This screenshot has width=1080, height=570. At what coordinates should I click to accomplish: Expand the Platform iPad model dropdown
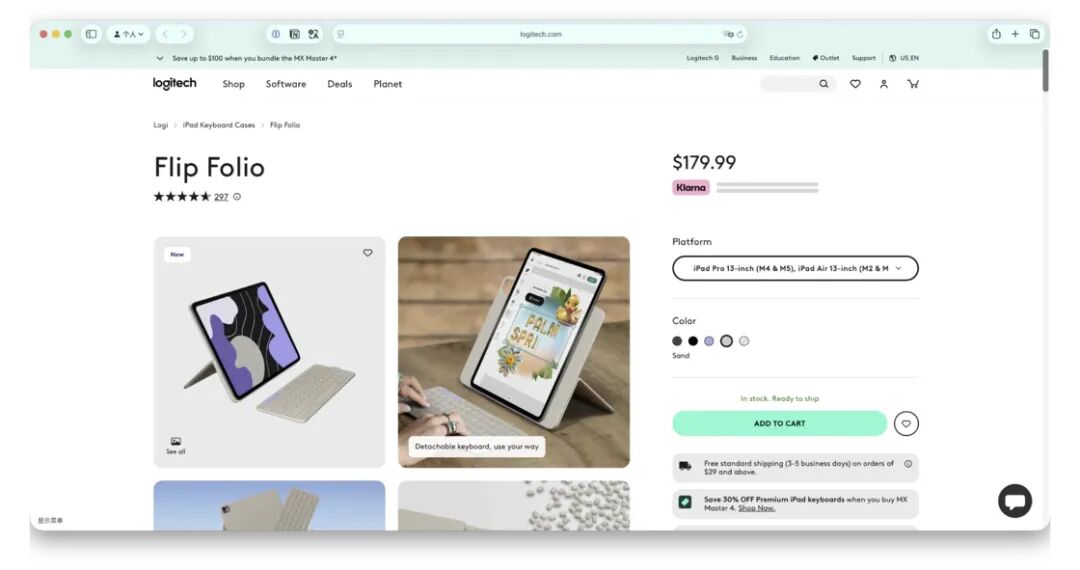795,268
